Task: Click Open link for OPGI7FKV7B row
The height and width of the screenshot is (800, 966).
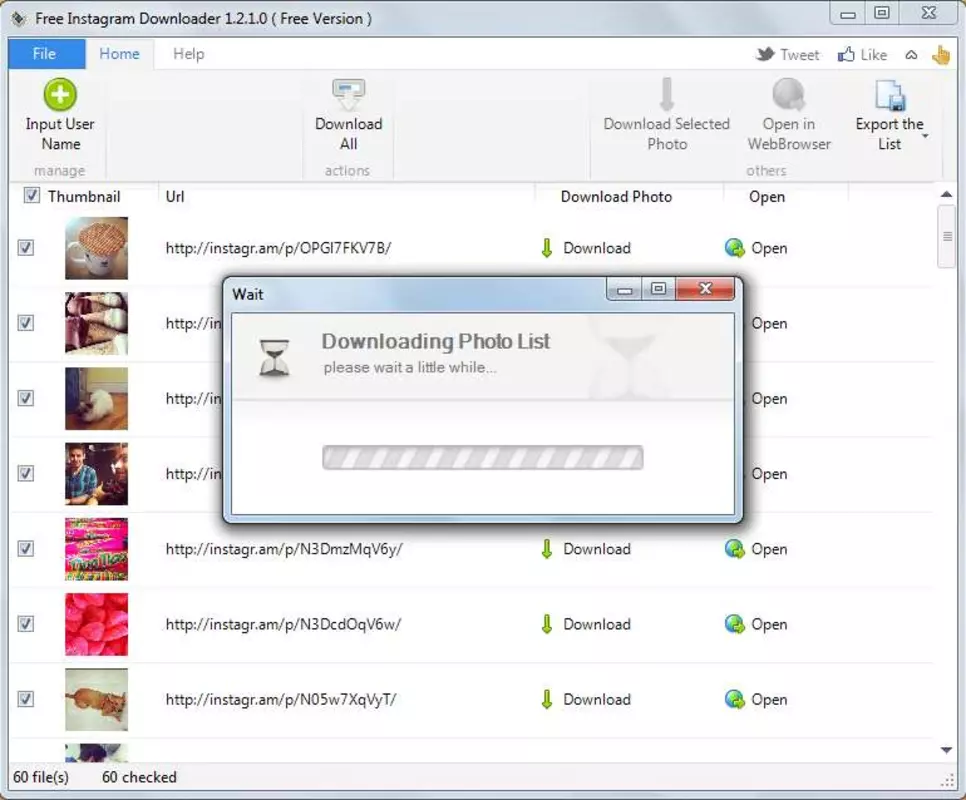Action: pyautogui.click(x=769, y=248)
